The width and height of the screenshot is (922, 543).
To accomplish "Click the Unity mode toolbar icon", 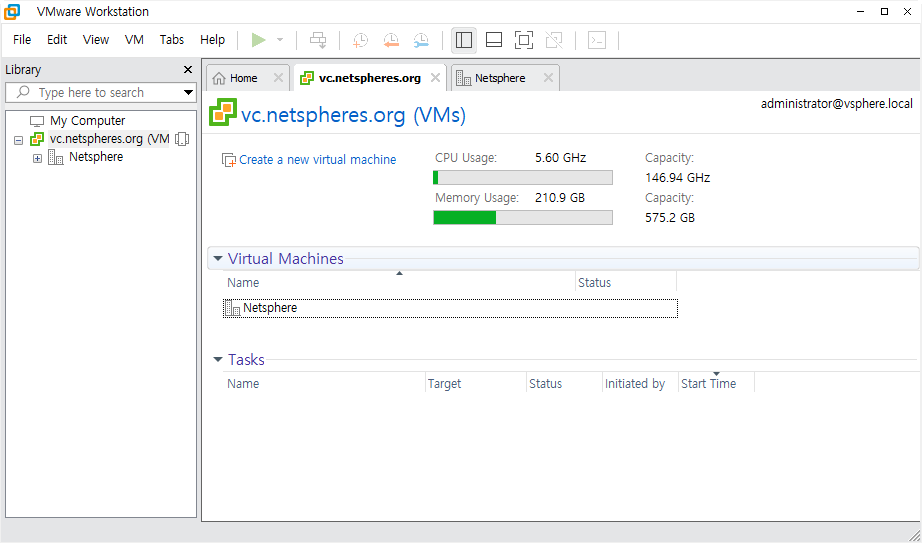I will pyautogui.click(x=554, y=40).
